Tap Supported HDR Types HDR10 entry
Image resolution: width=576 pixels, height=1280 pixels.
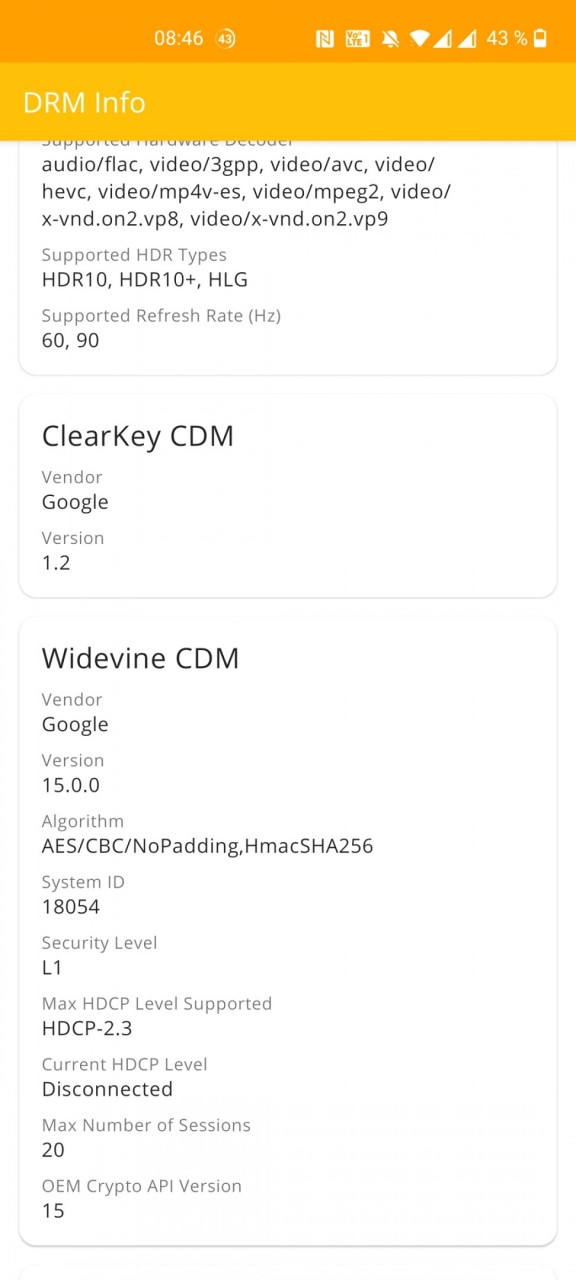(x=145, y=268)
